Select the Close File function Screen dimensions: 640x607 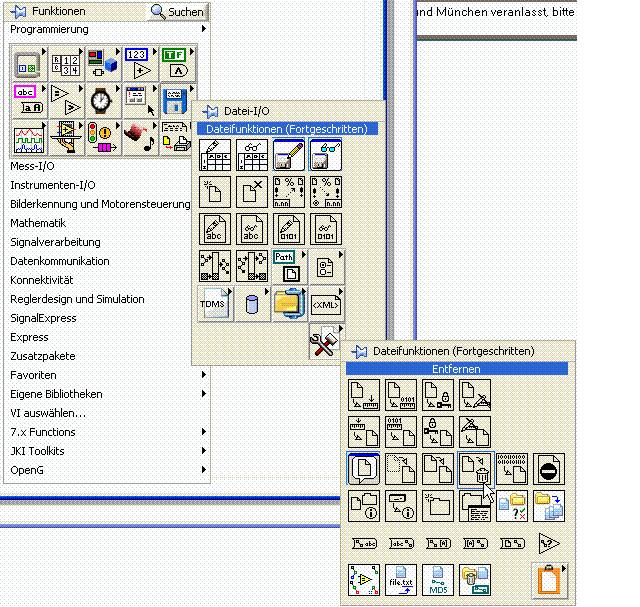coord(252,192)
